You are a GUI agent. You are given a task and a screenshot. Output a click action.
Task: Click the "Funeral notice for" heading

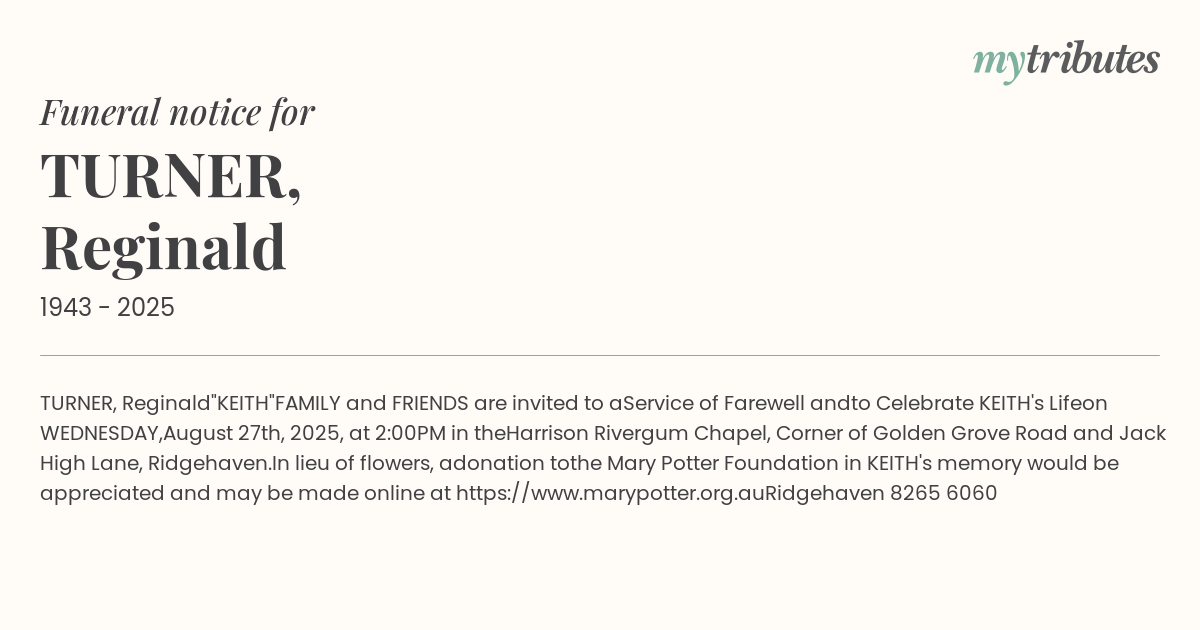pyautogui.click(x=177, y=112)
